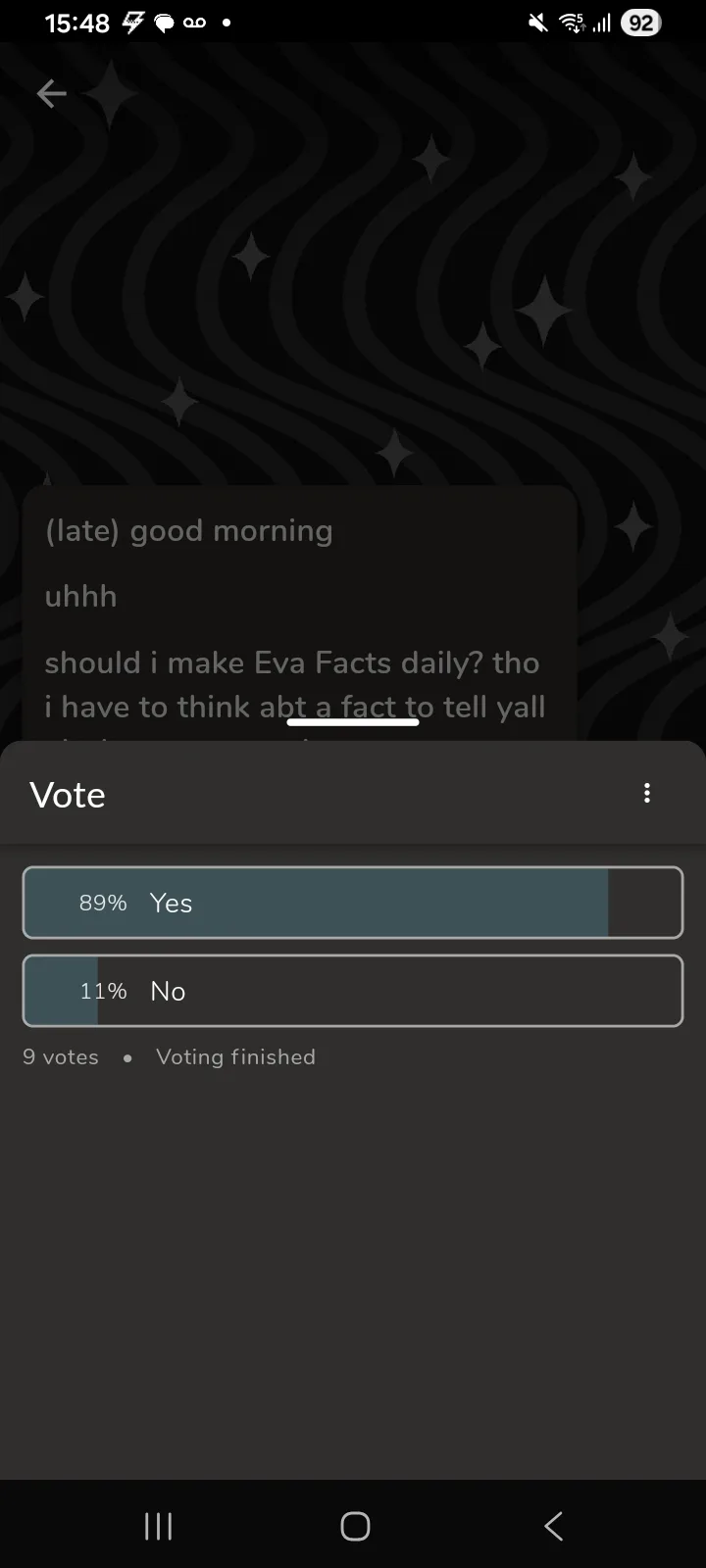Tap the charging bolt status icon
706x1568 pixels.
tap(132, 23)
